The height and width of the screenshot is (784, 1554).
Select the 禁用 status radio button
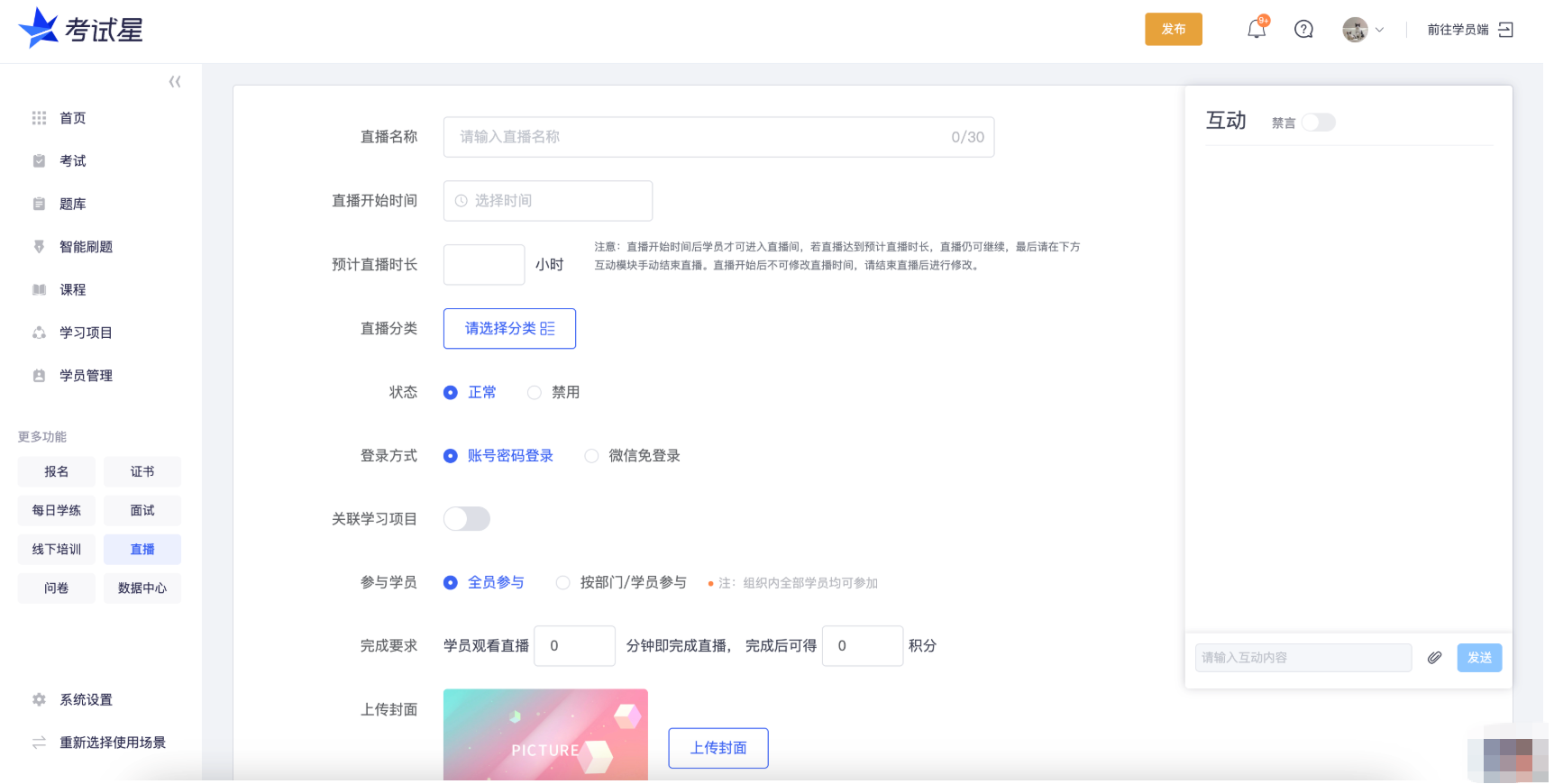(535, 393)
